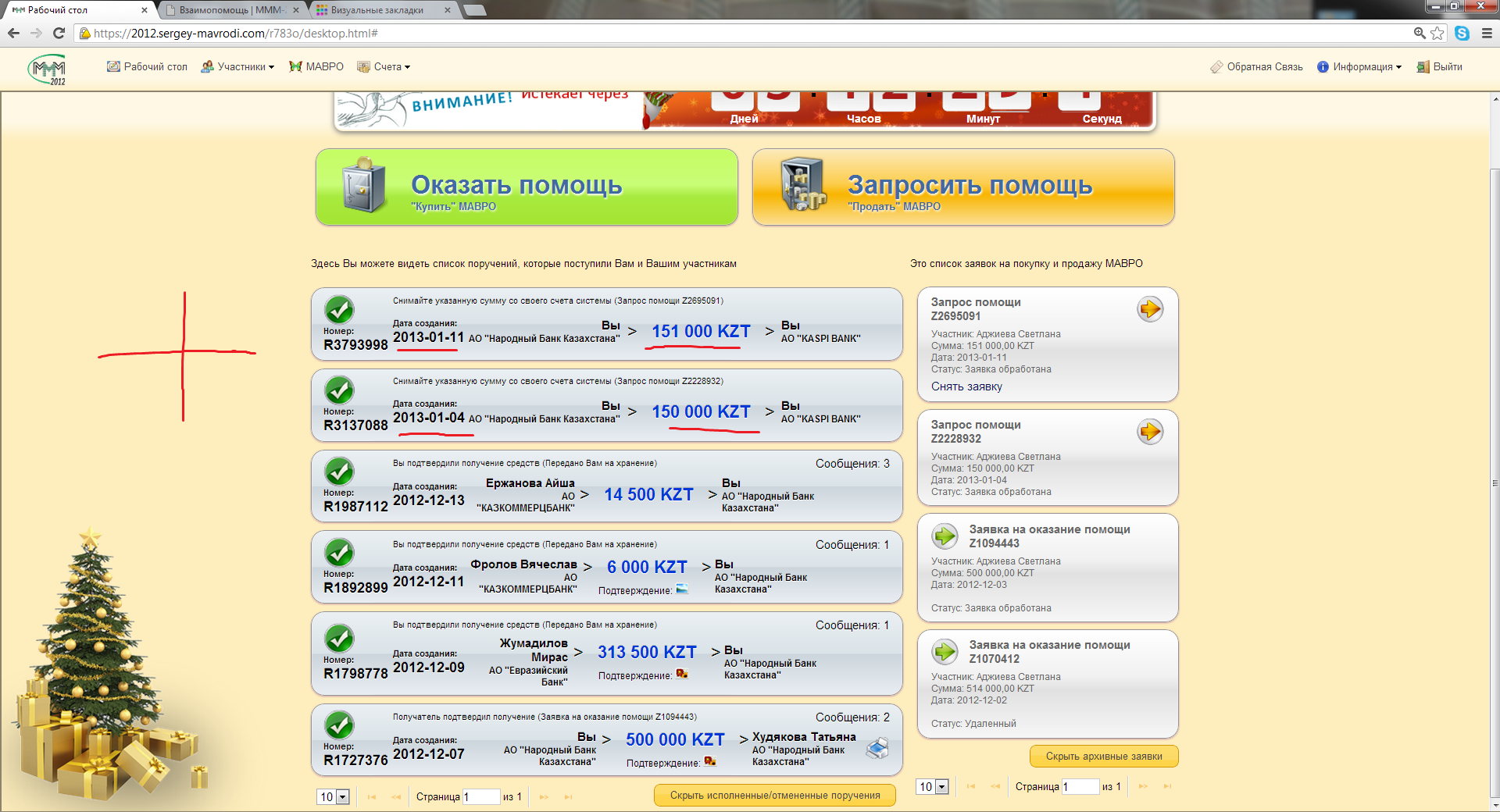
Task: Click Скрыть архивные заявки button
Action: 1104,757
